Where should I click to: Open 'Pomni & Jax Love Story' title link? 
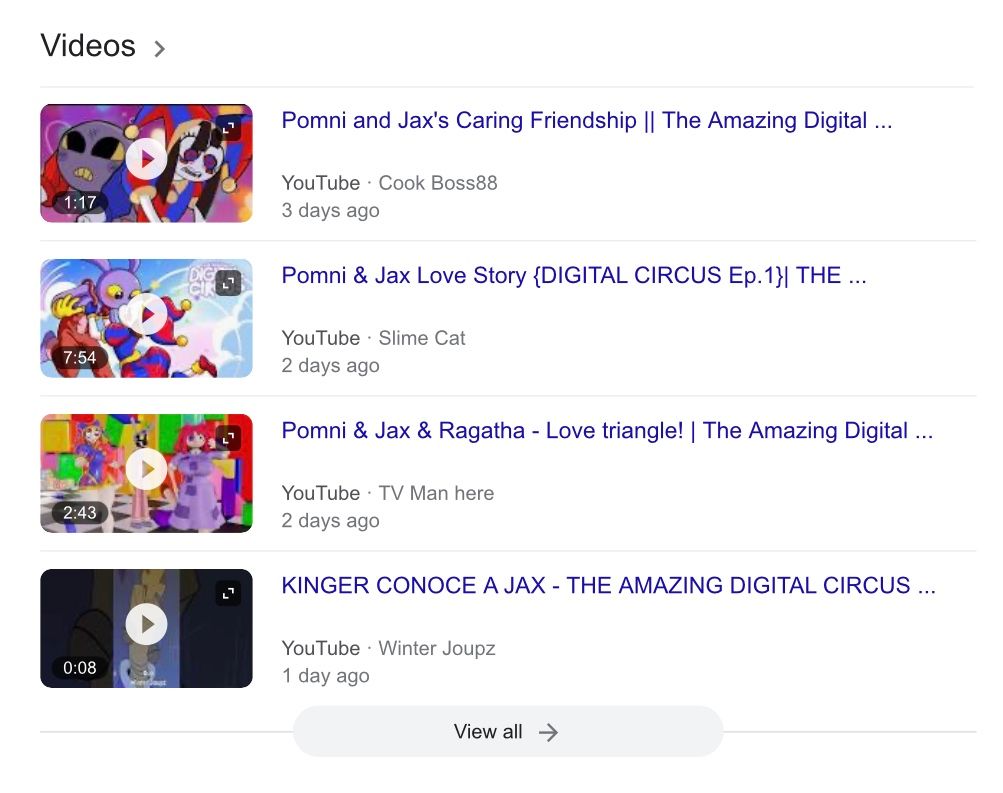pos(573,276)
